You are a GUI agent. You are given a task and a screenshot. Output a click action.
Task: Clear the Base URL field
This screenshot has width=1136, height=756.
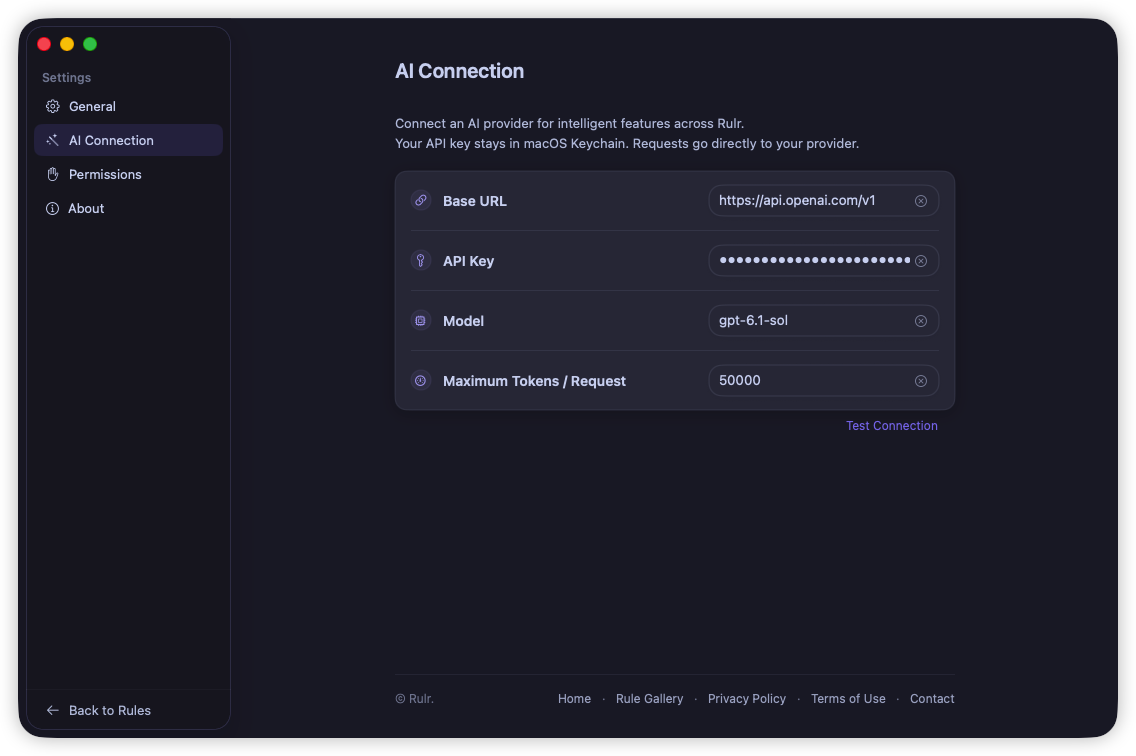pyautogui.click(x=921, y=201)
